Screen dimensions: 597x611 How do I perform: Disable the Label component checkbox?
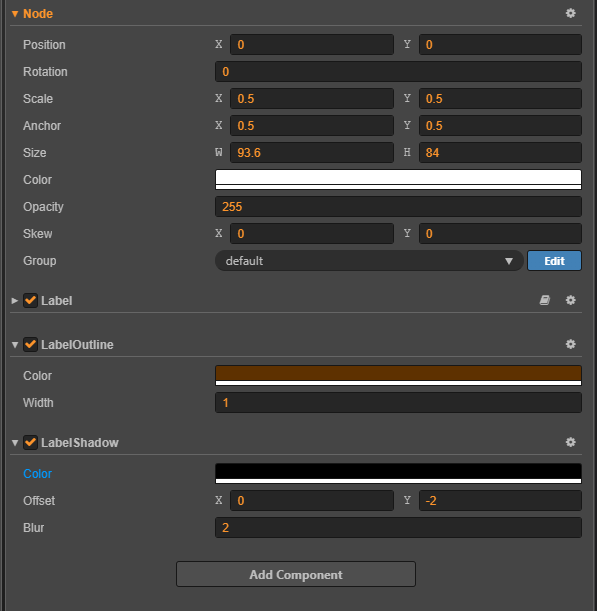[30, 300]
